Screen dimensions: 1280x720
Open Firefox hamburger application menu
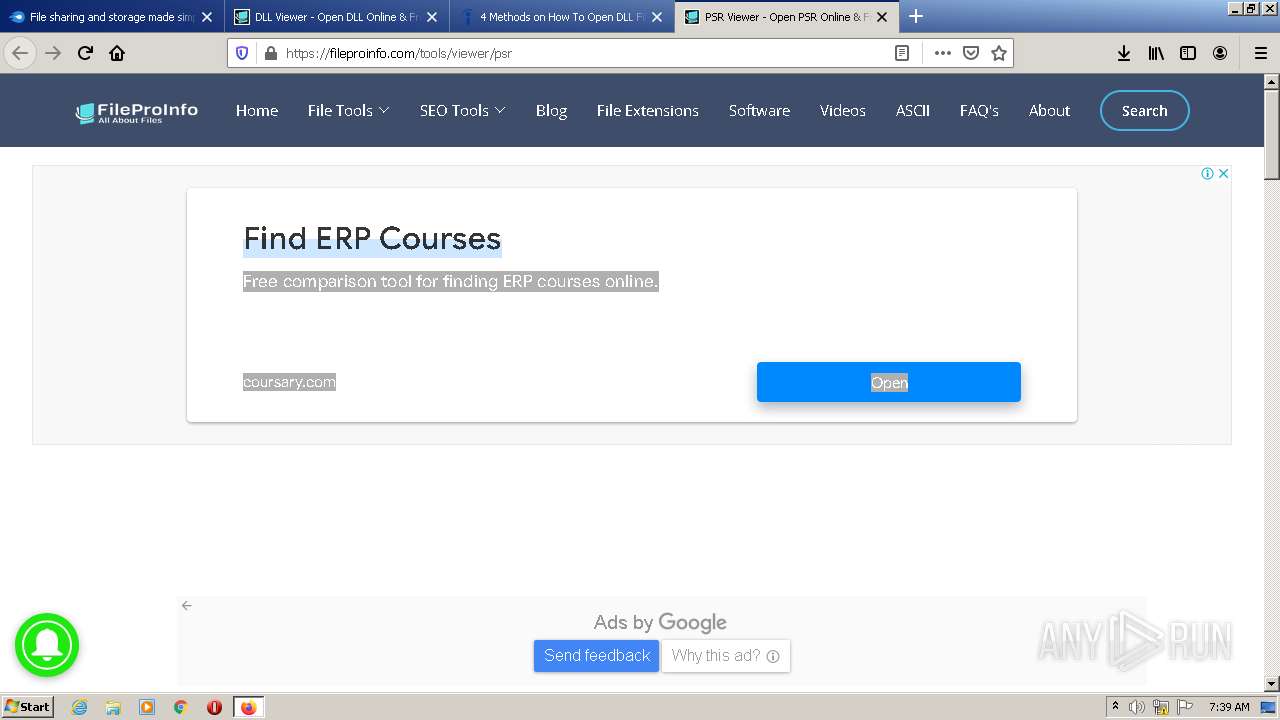tap(1260, 53)
